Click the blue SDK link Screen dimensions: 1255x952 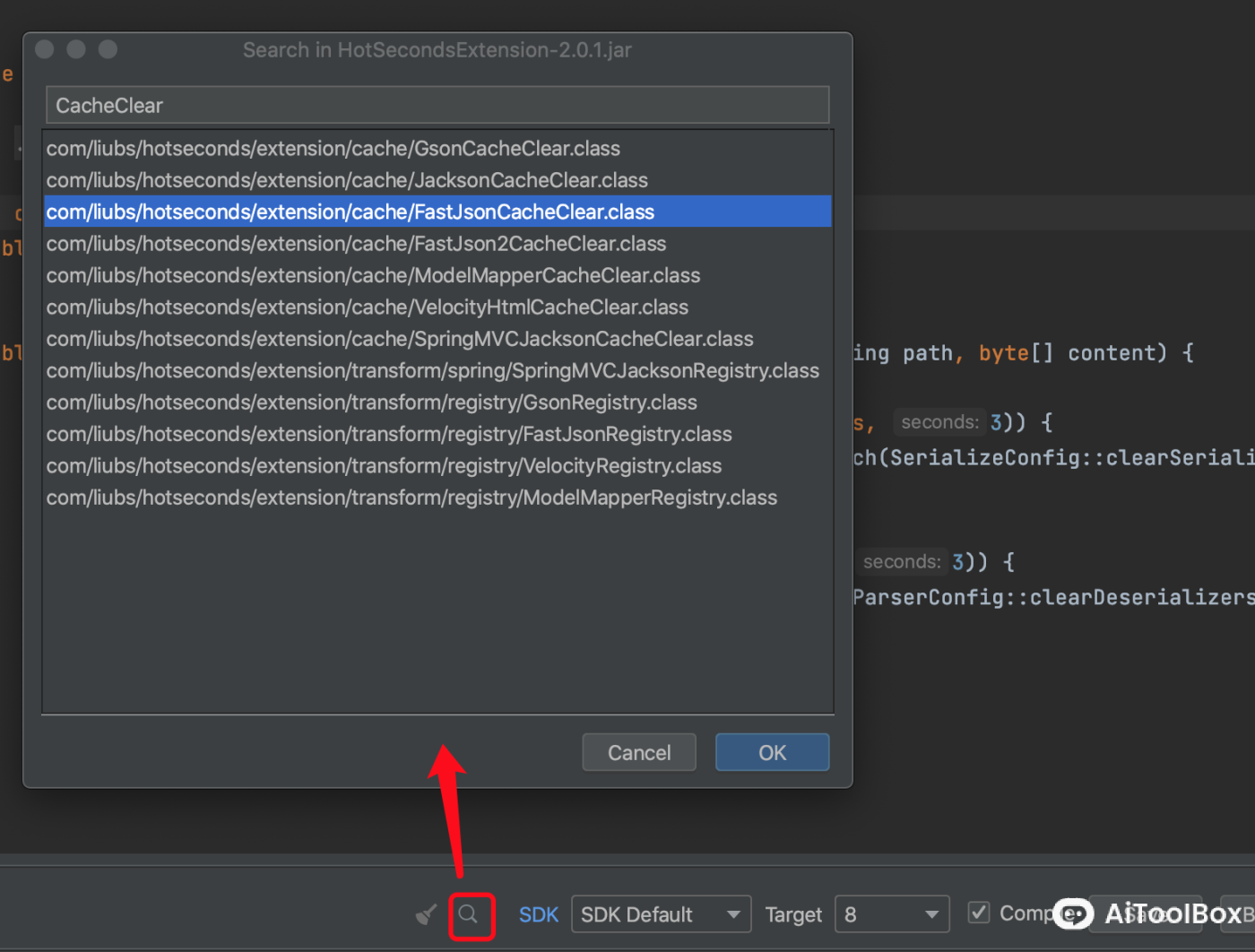point(538,915)
